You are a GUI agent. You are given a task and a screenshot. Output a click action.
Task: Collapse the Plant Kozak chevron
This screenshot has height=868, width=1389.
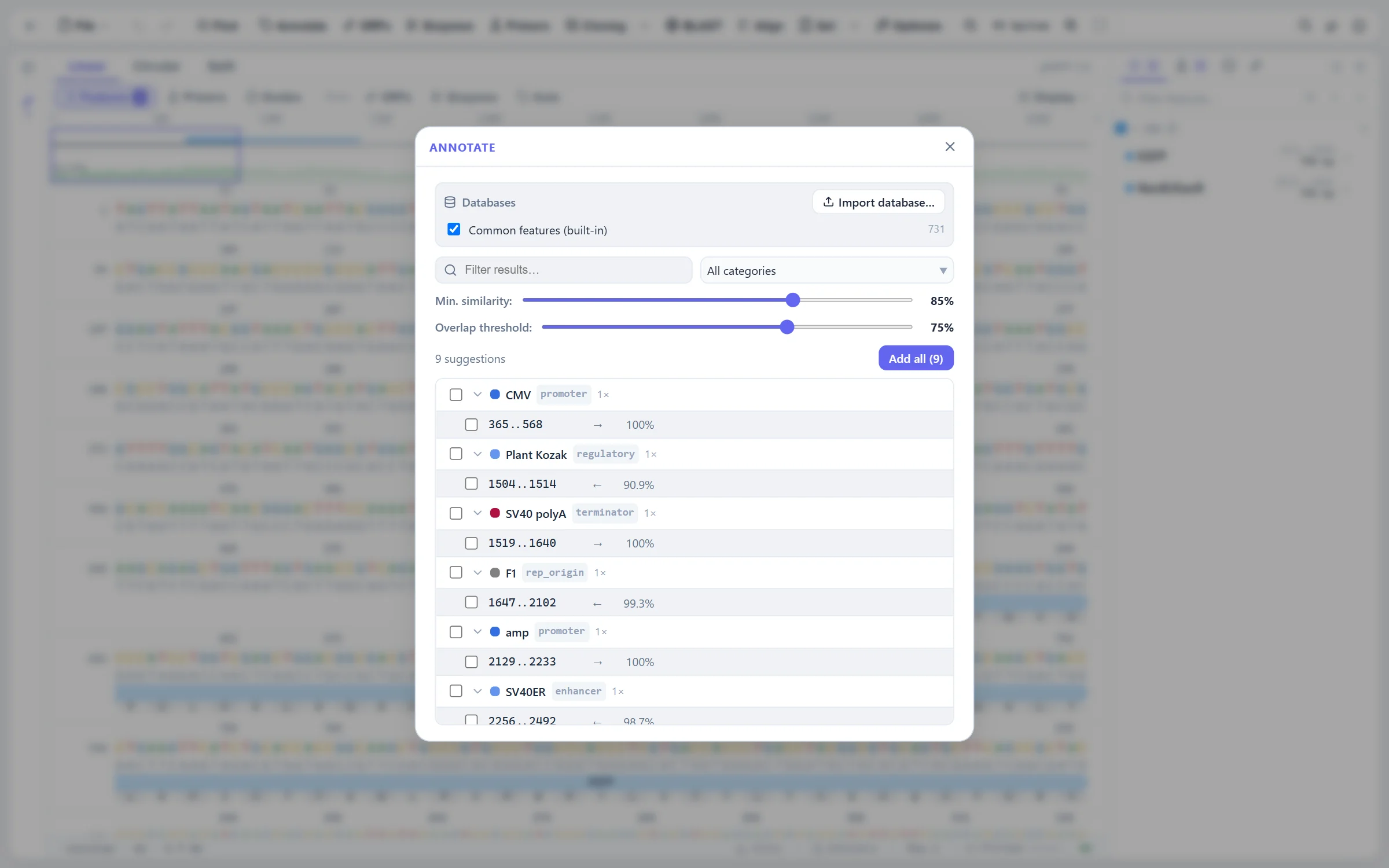pyautogui.click(x=477, y=454)
